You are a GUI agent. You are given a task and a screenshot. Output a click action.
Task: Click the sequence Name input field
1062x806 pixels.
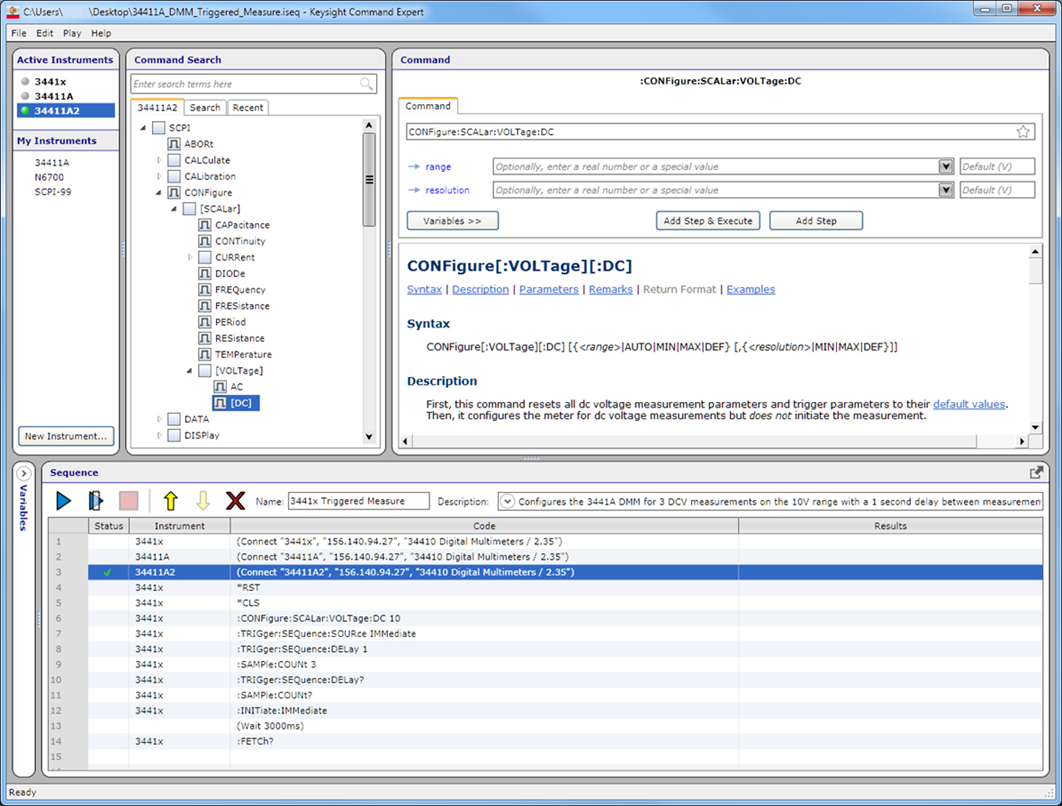click(358, 501)
